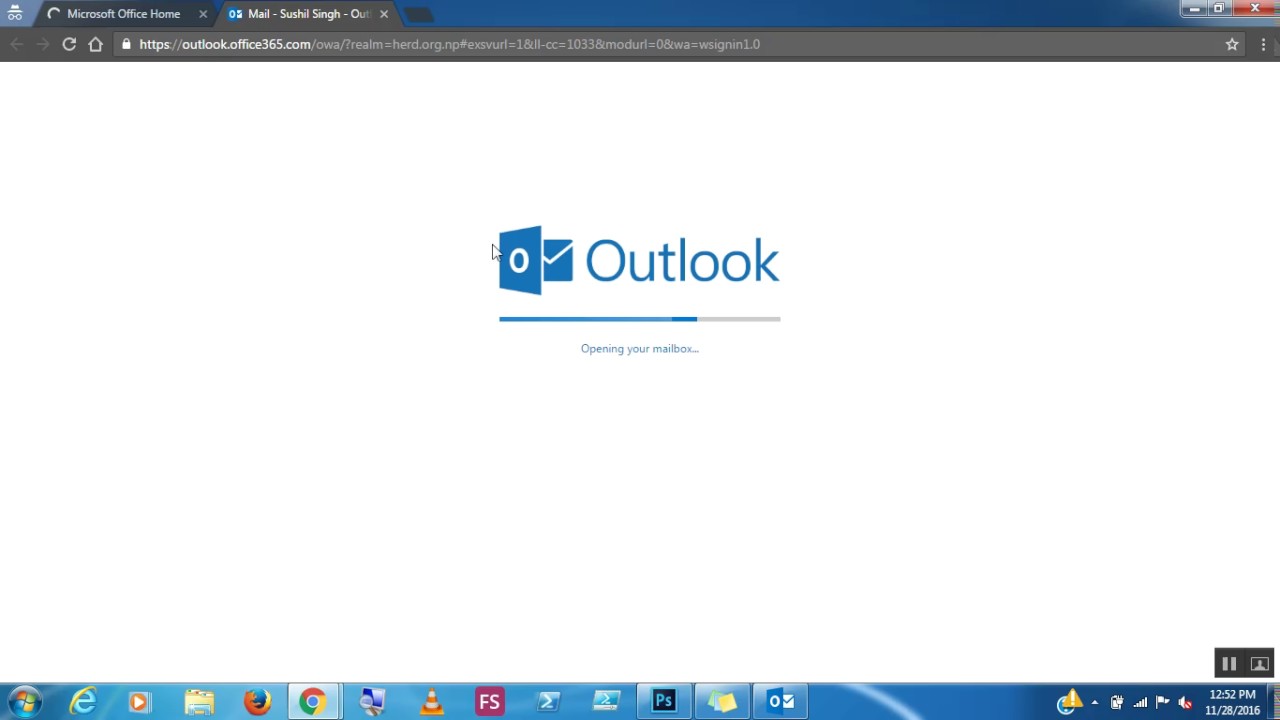The width and height of the screenshot is (1280, 720).
Task: Click the incognito icon in the title bar
Action: [15, 13]
